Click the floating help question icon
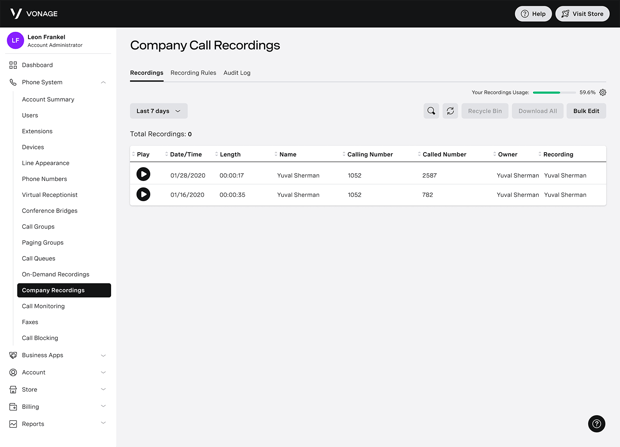This screenshot has width=620, height=447. (x=596, y=424)
